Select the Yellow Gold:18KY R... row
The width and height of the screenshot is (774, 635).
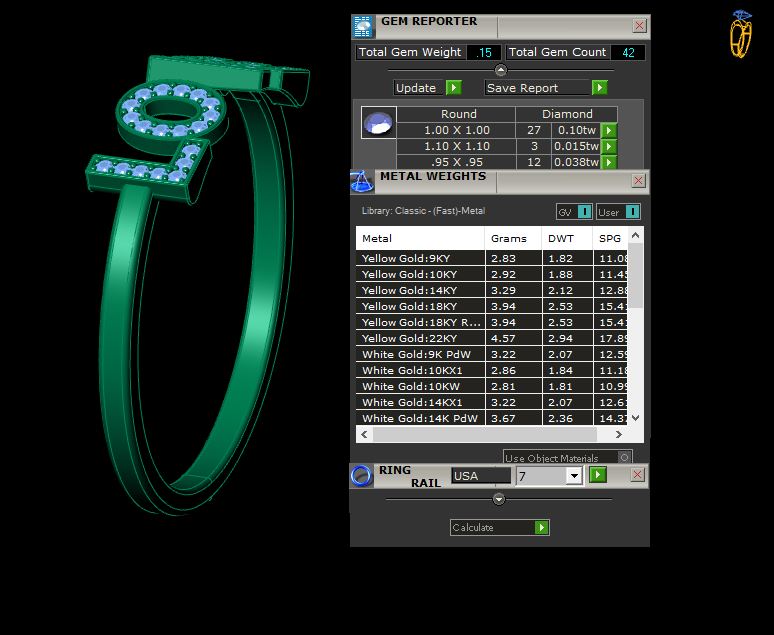pyautogui.click(x=492, y=322)
